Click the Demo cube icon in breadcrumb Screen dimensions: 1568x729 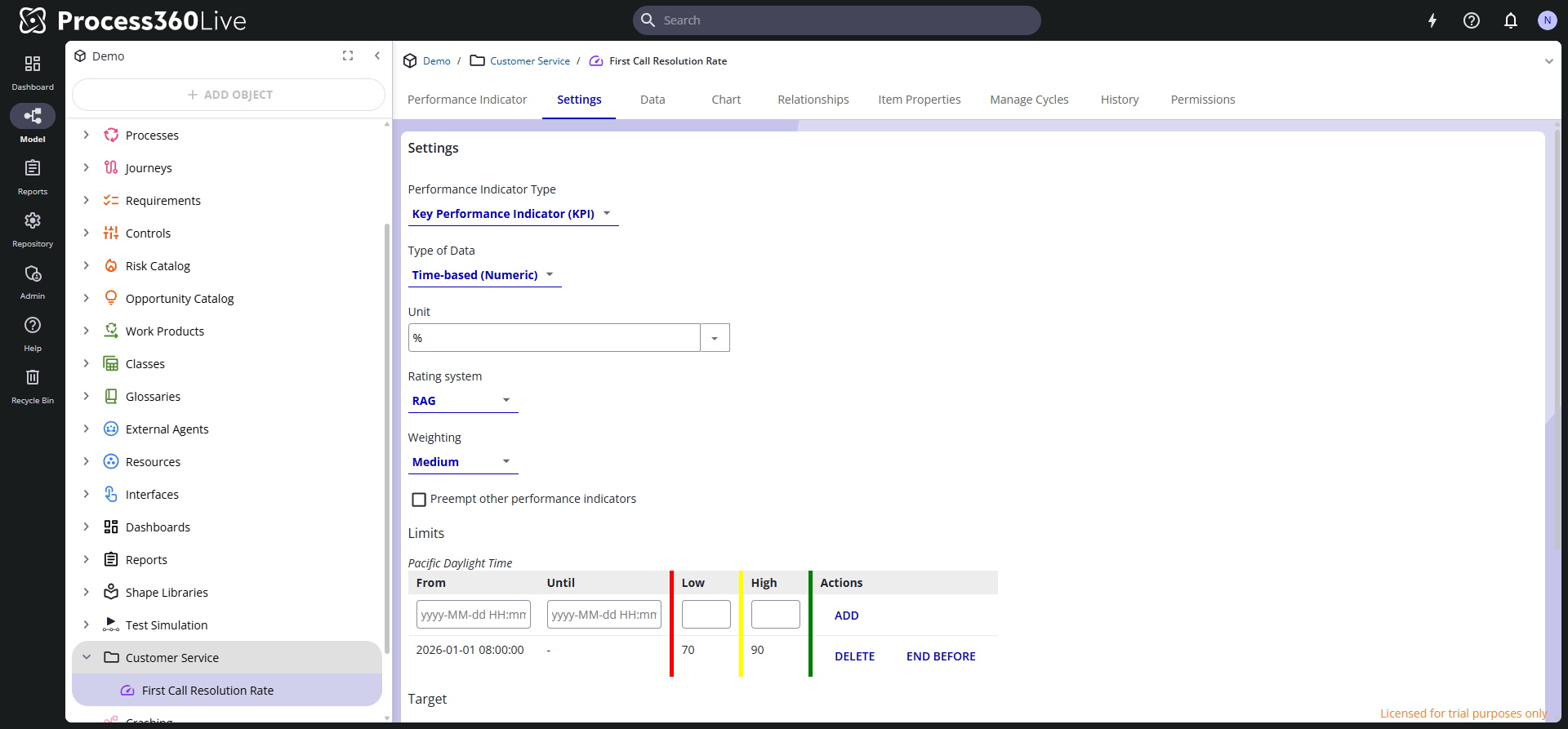(x=410, y=60)
